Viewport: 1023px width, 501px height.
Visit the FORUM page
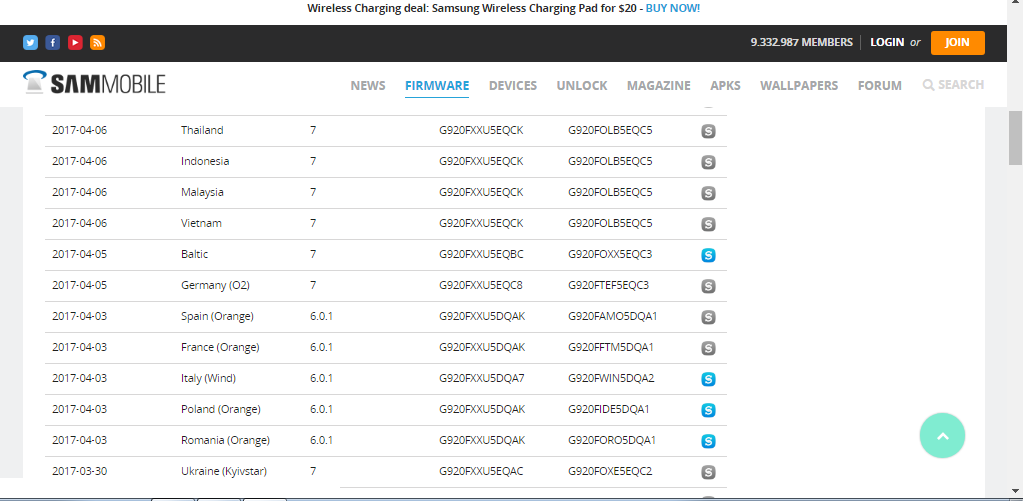click(x=879, y=85)
